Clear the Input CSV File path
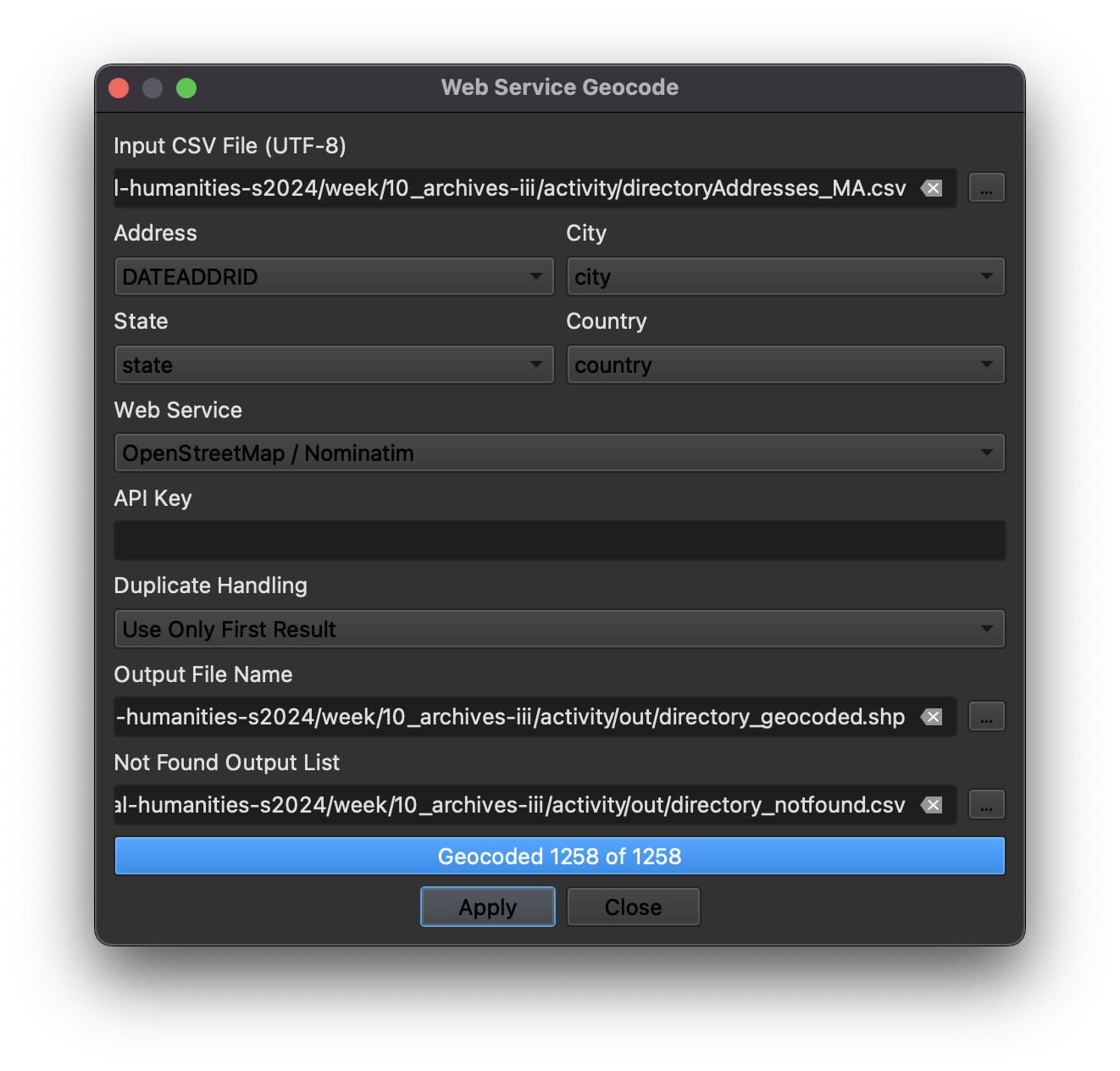Image resolution: width=1120 pixels, height=1071 pixels. coord(932,188)
